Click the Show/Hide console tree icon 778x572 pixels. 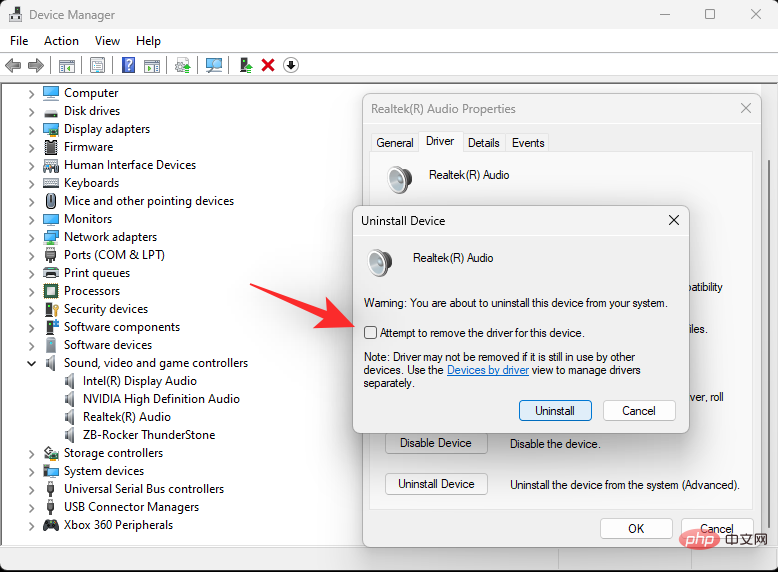click(x=67, y=65)
